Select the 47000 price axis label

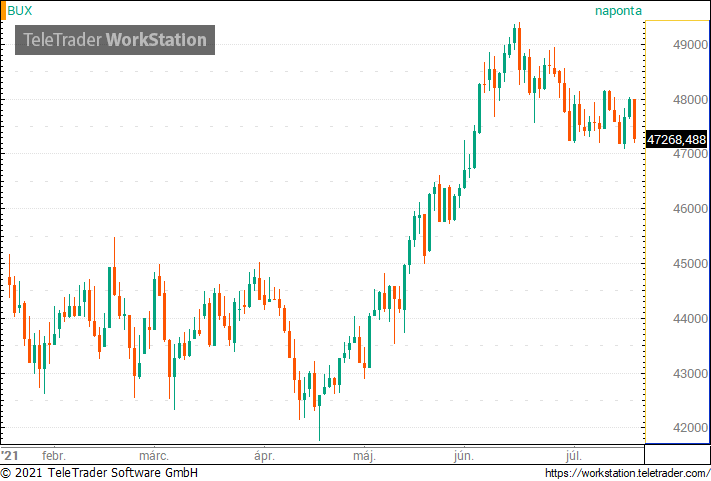[690, 154]
